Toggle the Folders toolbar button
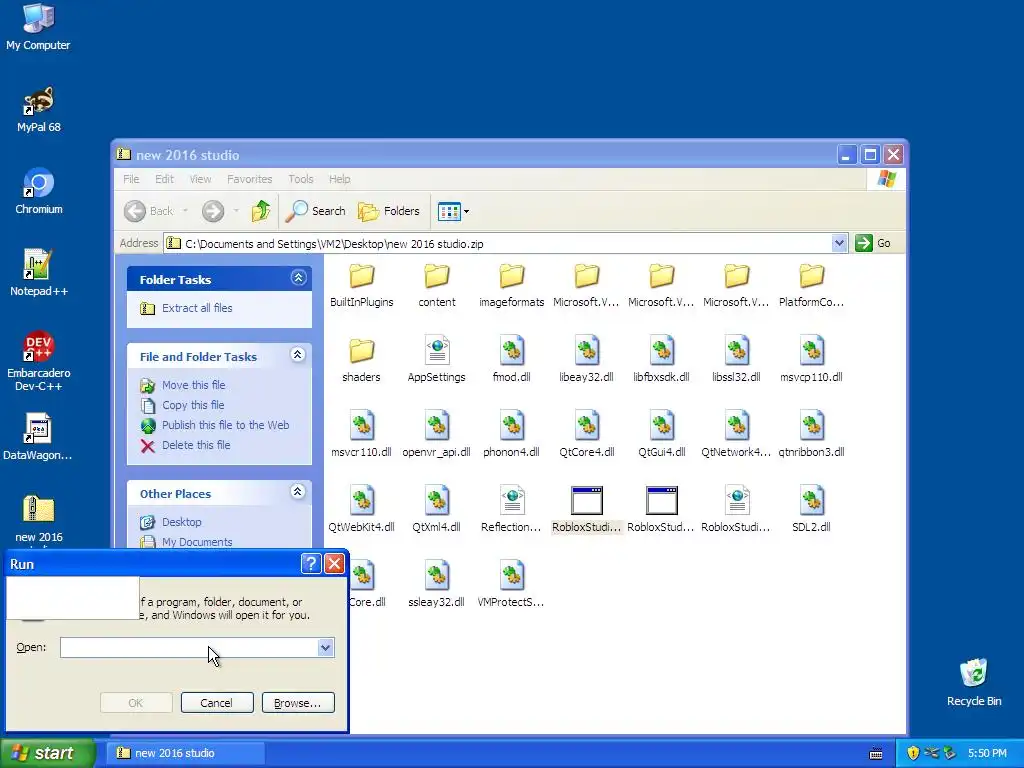This screenshot has width=1024, height=768. 389,211
